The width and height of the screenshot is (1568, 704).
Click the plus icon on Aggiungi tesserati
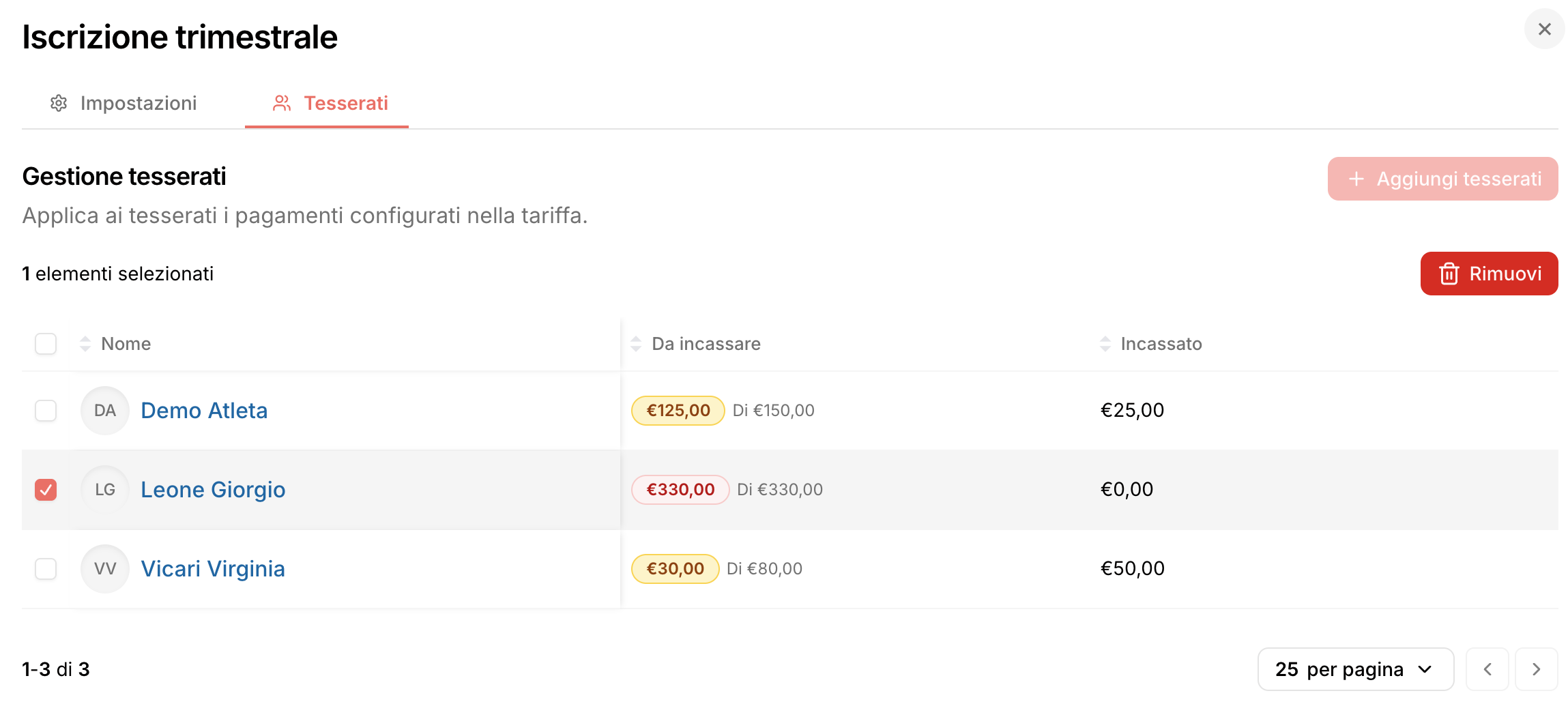point(1356,179)
